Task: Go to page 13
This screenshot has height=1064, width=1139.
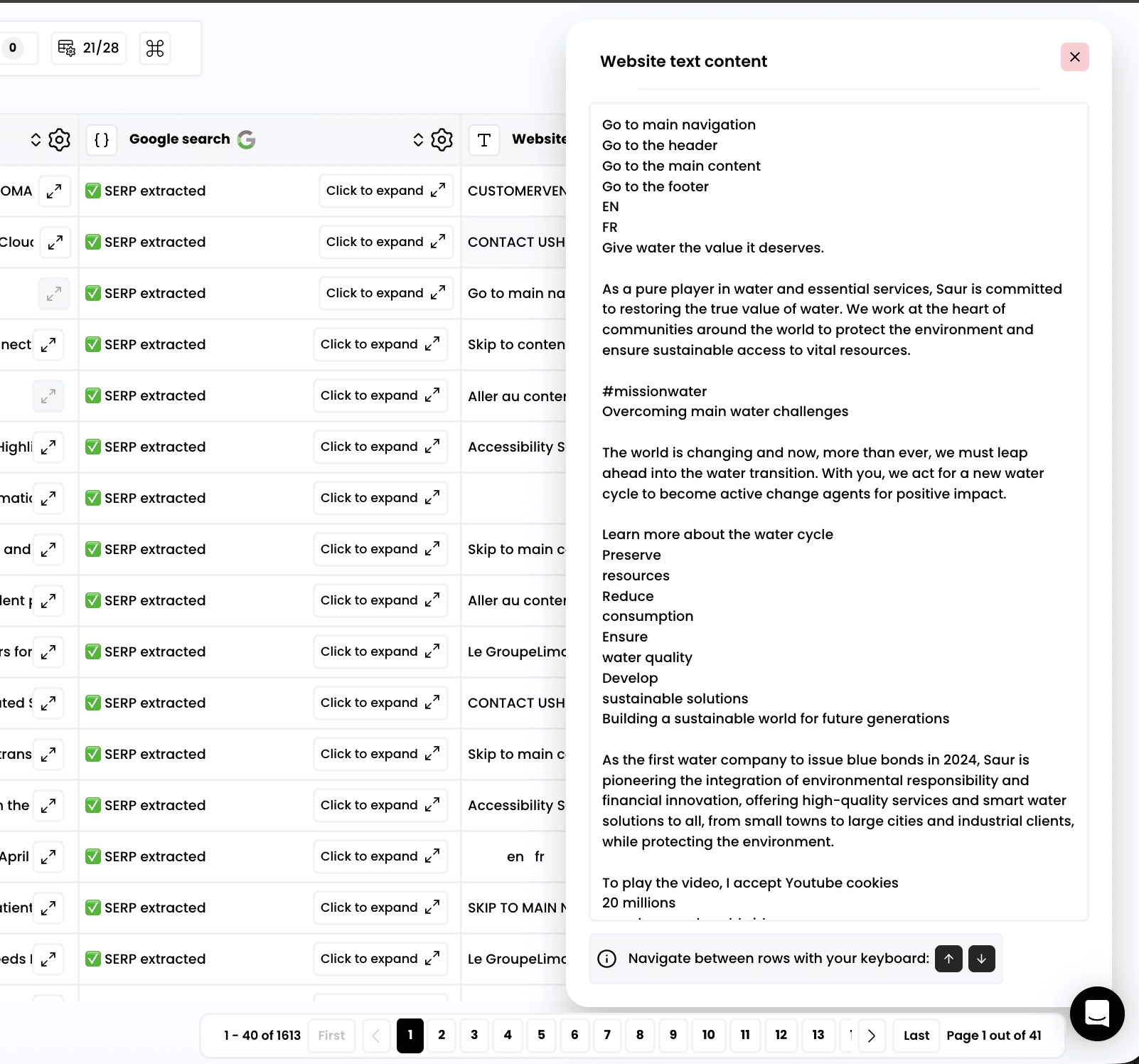Action: click(x=818, y=1036)
